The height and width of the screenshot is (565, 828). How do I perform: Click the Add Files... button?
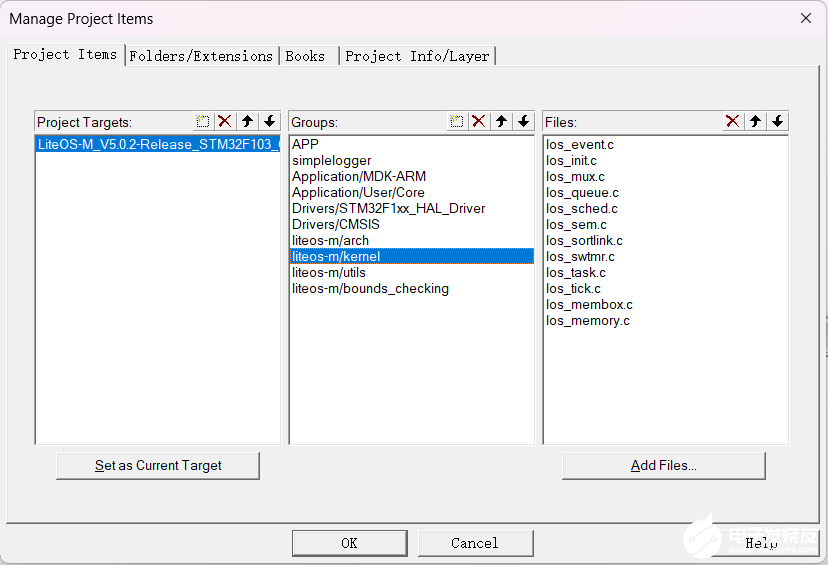(664, 466)
